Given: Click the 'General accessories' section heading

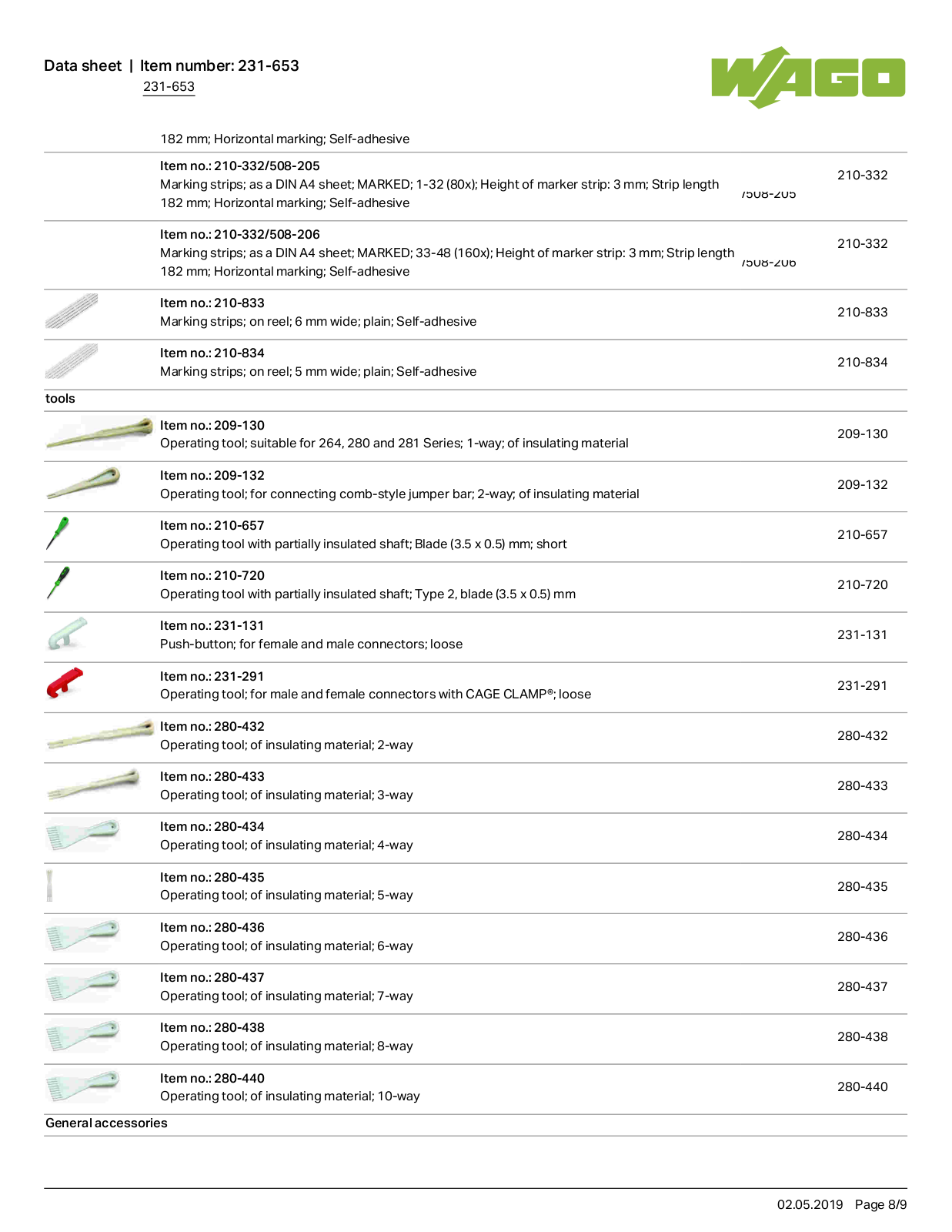Looking at the screenshot, I should tap(106, 1123).
